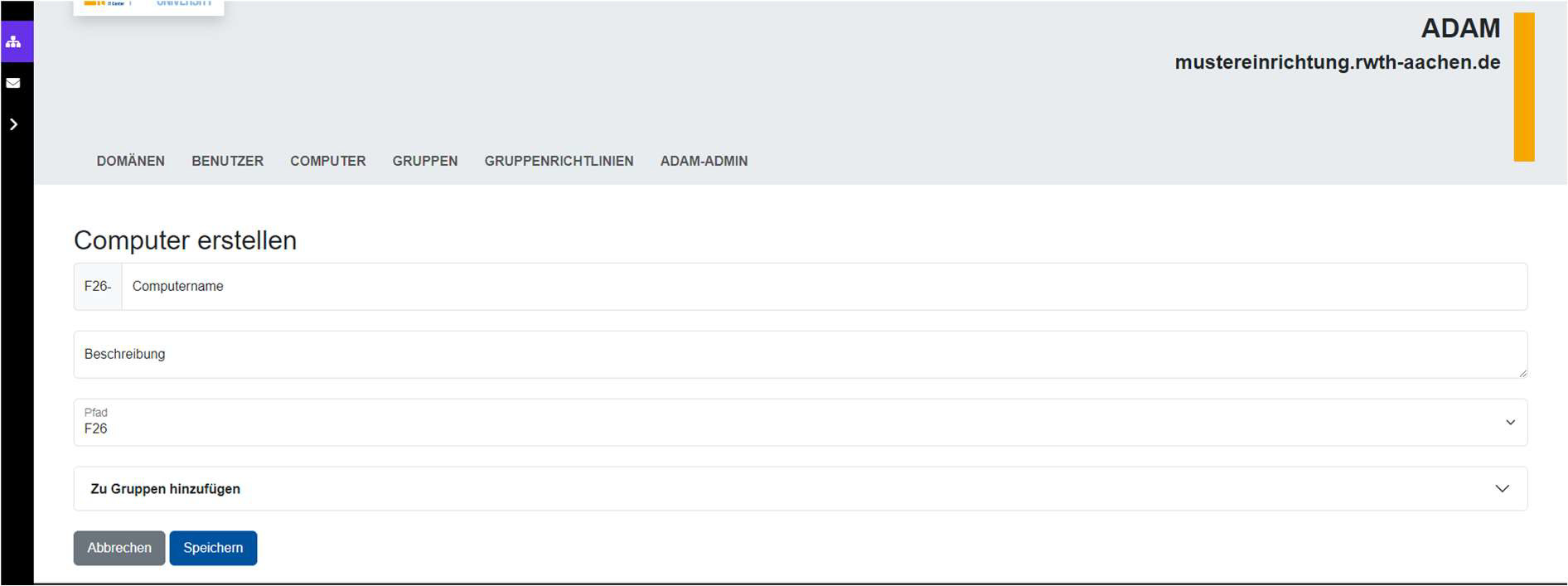Click the orange accent bar beside ADAM
This screenshot has height=586, width=1568.
[x=1523, y=87]
